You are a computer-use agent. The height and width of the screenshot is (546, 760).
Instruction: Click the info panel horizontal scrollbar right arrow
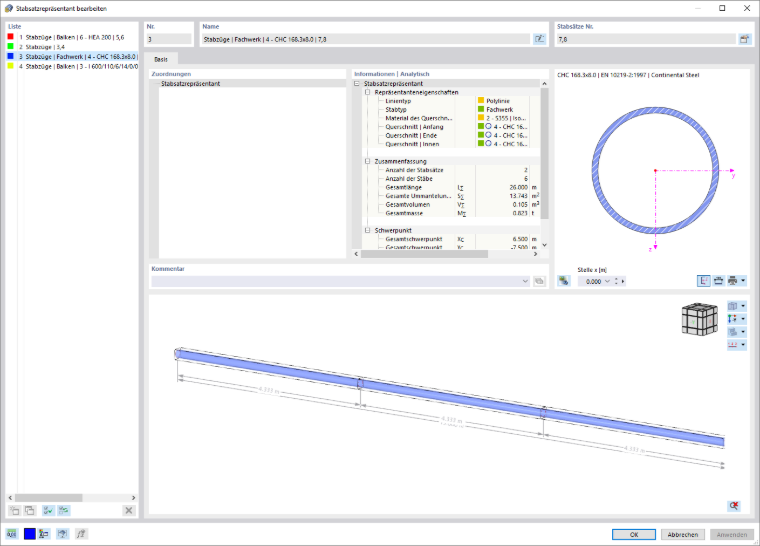click(535, 254)
